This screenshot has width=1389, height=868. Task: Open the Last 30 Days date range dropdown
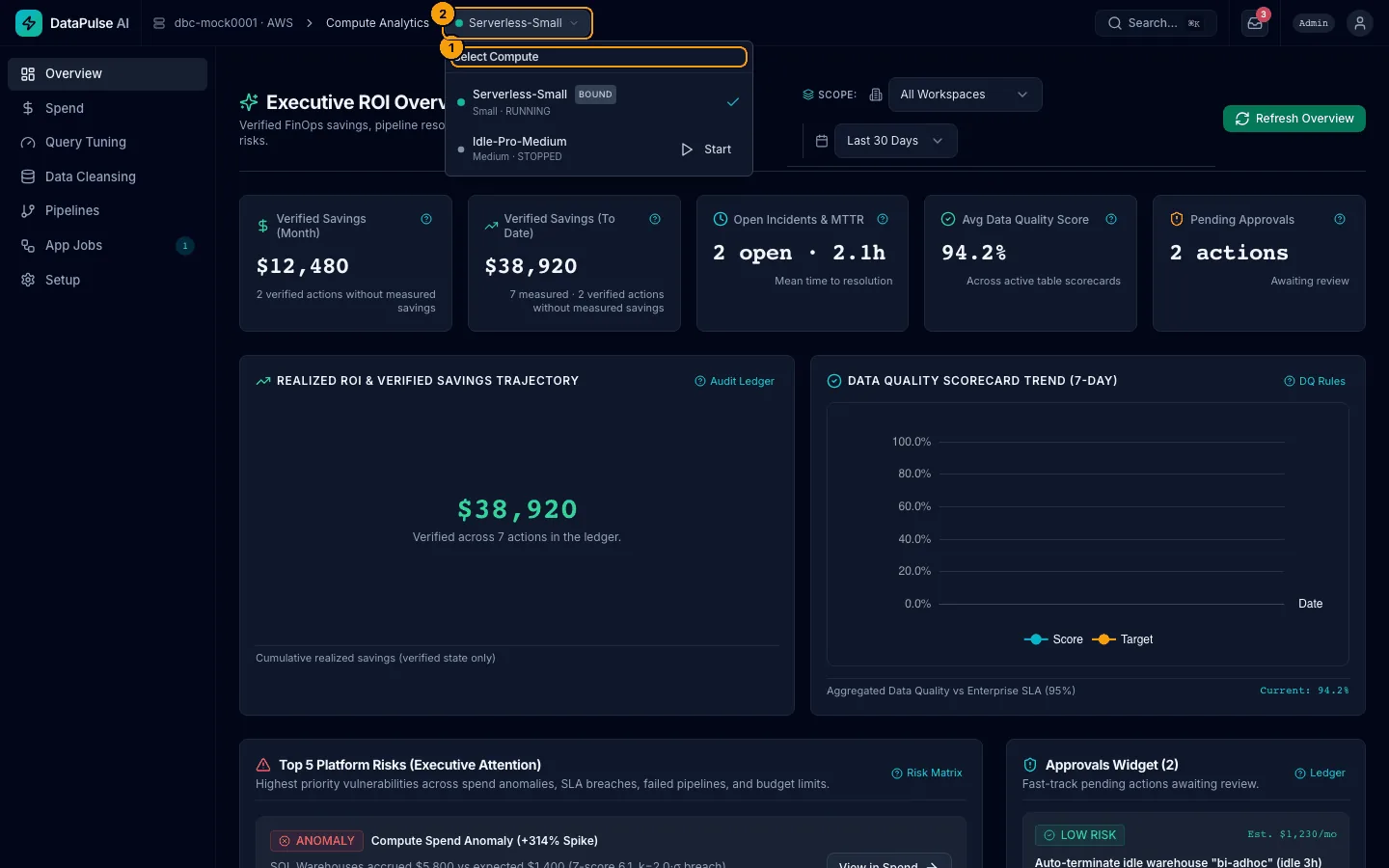(x=895, y=141)
